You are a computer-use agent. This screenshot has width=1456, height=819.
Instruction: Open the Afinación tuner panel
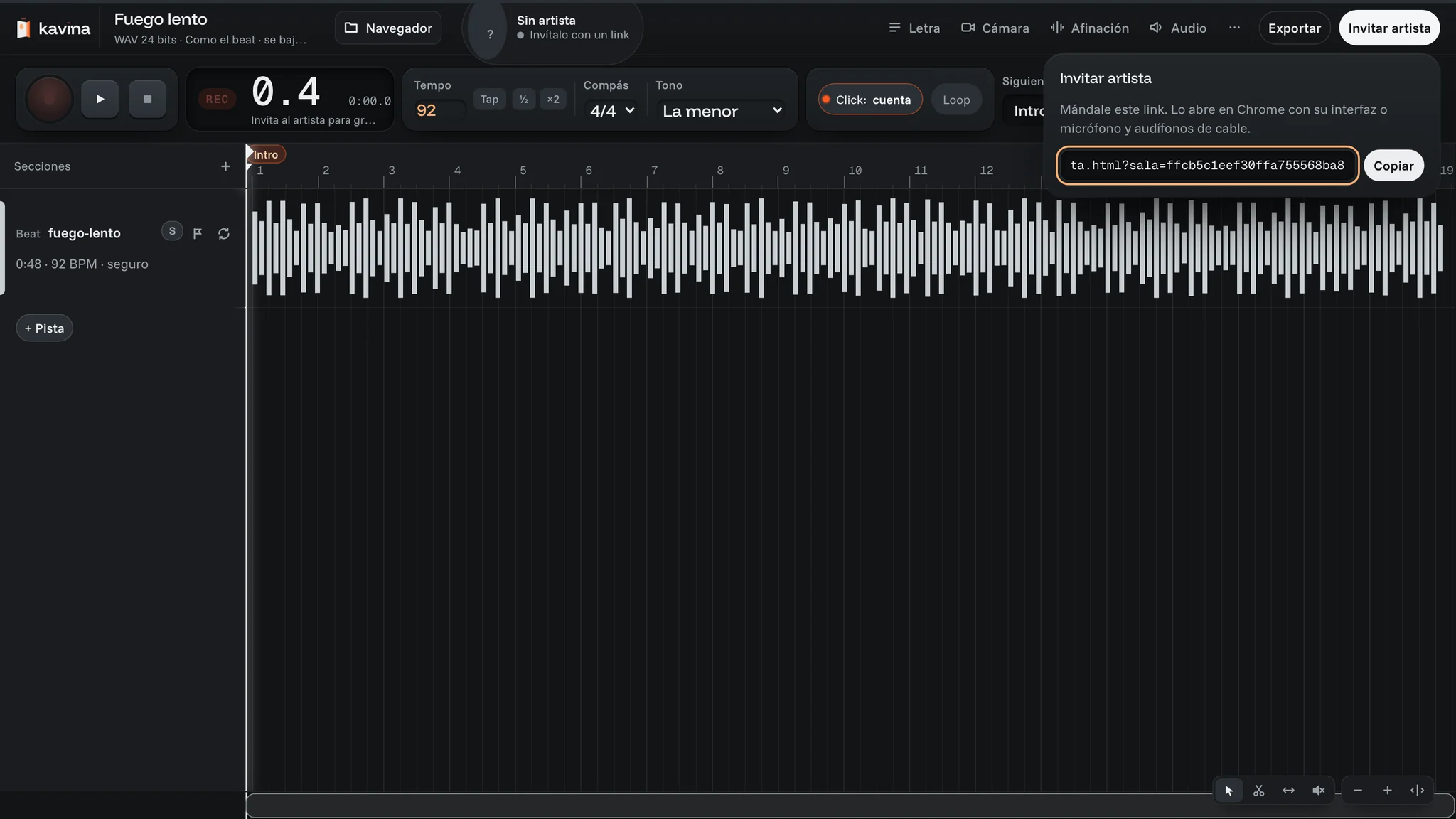pos(1090,28)
